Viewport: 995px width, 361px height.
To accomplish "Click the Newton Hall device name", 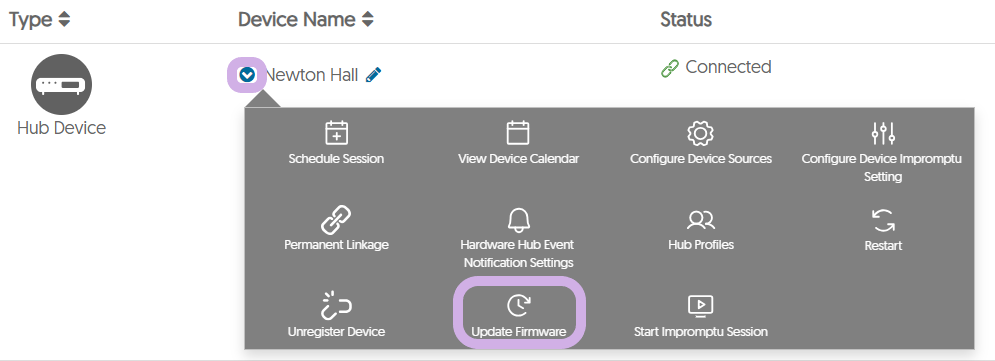I will (311, 75).
